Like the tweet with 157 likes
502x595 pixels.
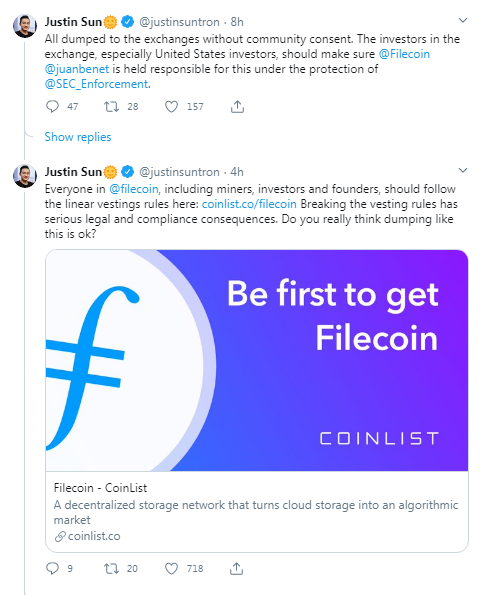click(171, 107)
